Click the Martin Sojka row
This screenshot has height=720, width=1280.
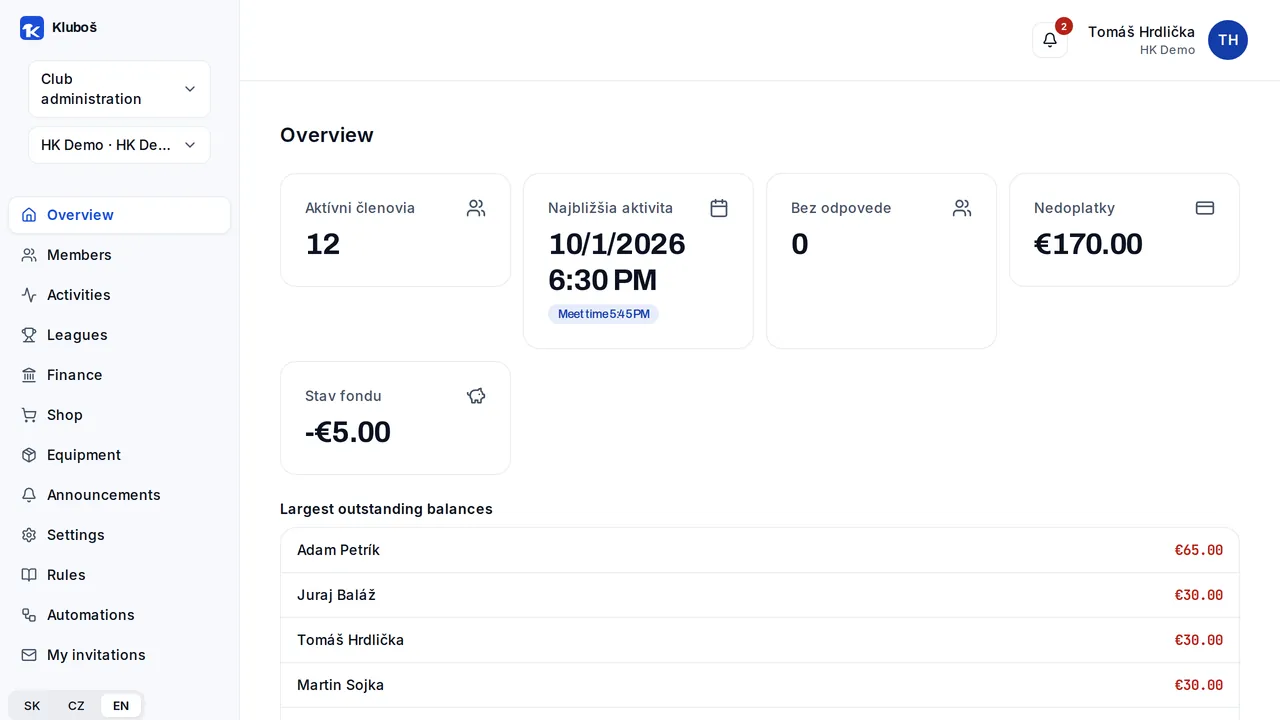[x=760, y=685]
